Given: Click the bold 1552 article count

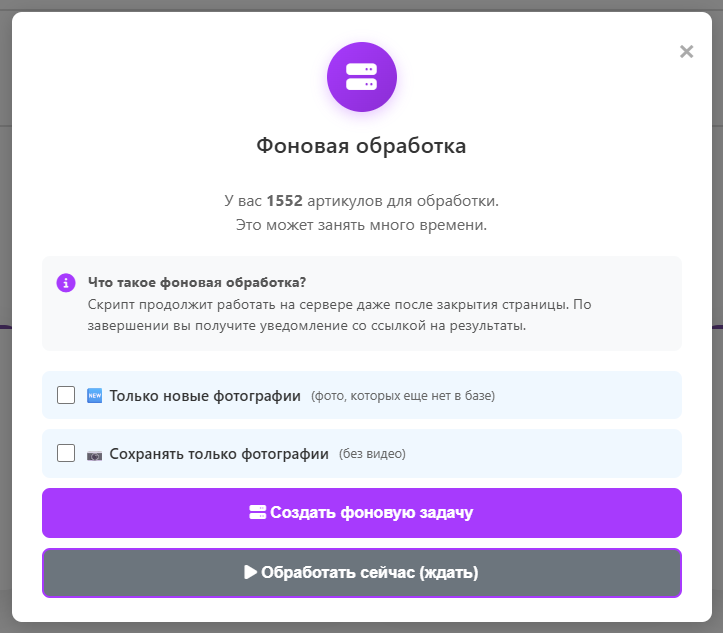Looking at the screenshot, I should coord(284,201).
